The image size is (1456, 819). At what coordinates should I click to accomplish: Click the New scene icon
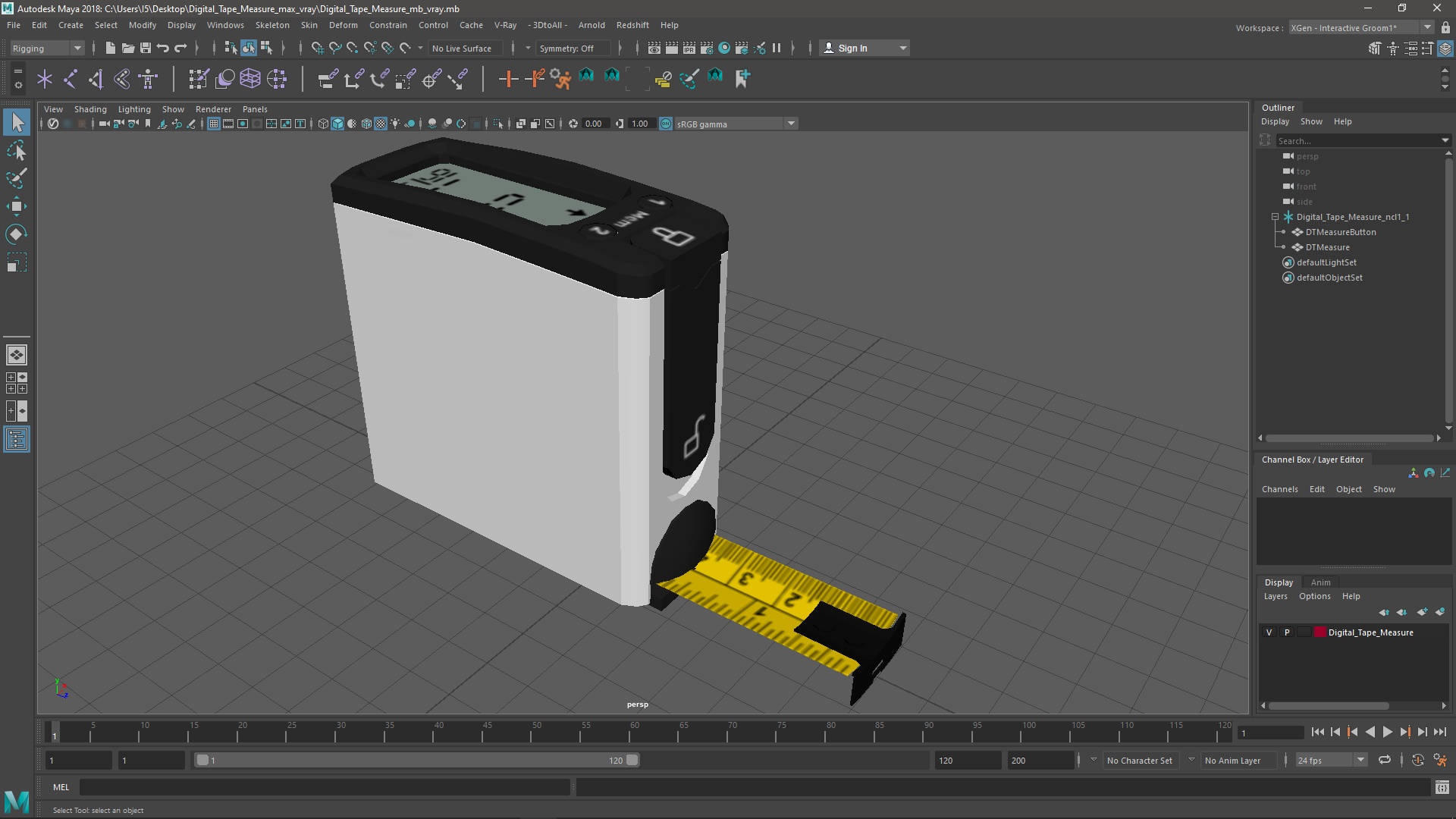point(110,48)
